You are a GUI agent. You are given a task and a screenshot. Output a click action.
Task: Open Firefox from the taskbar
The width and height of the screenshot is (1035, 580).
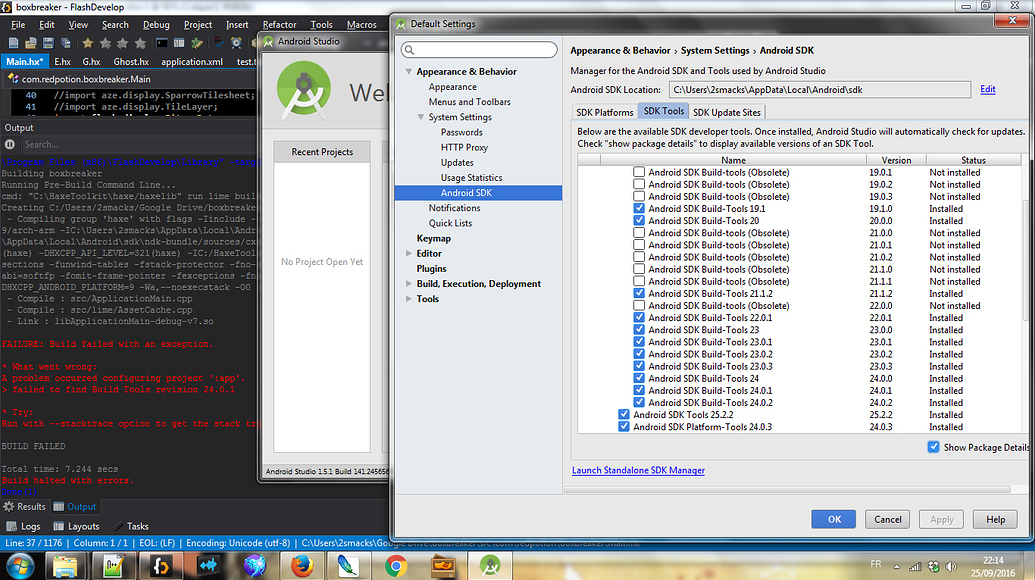click(x=302, y=566)
